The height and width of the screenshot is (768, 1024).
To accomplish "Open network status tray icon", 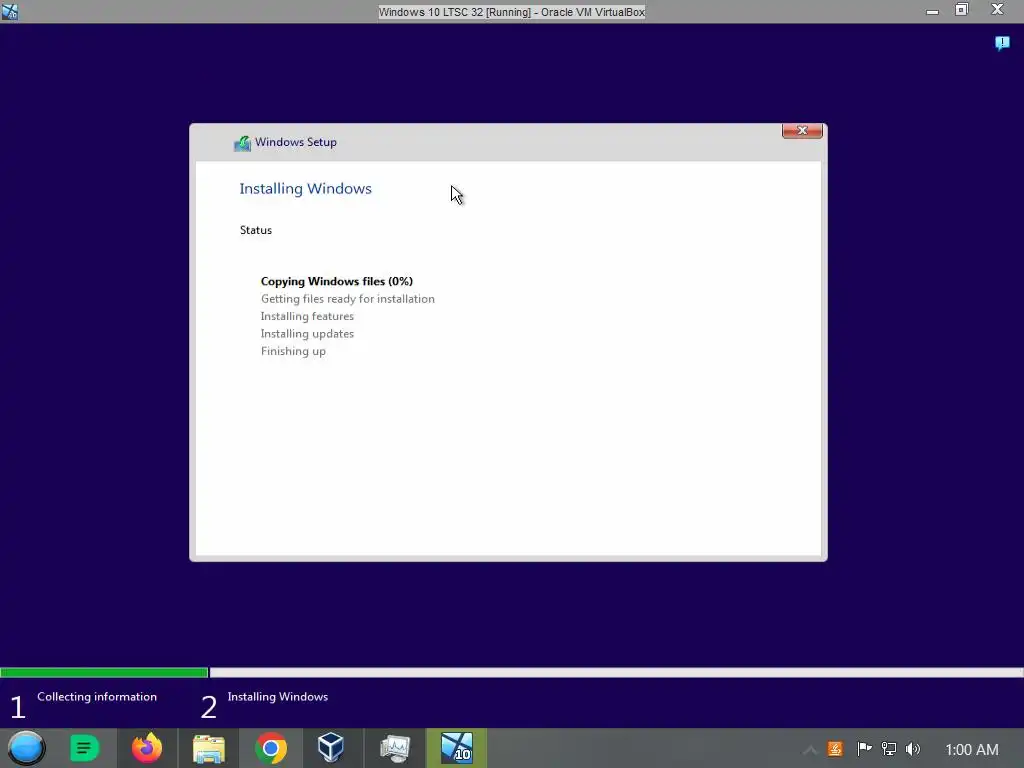I will tap(889, 749).
